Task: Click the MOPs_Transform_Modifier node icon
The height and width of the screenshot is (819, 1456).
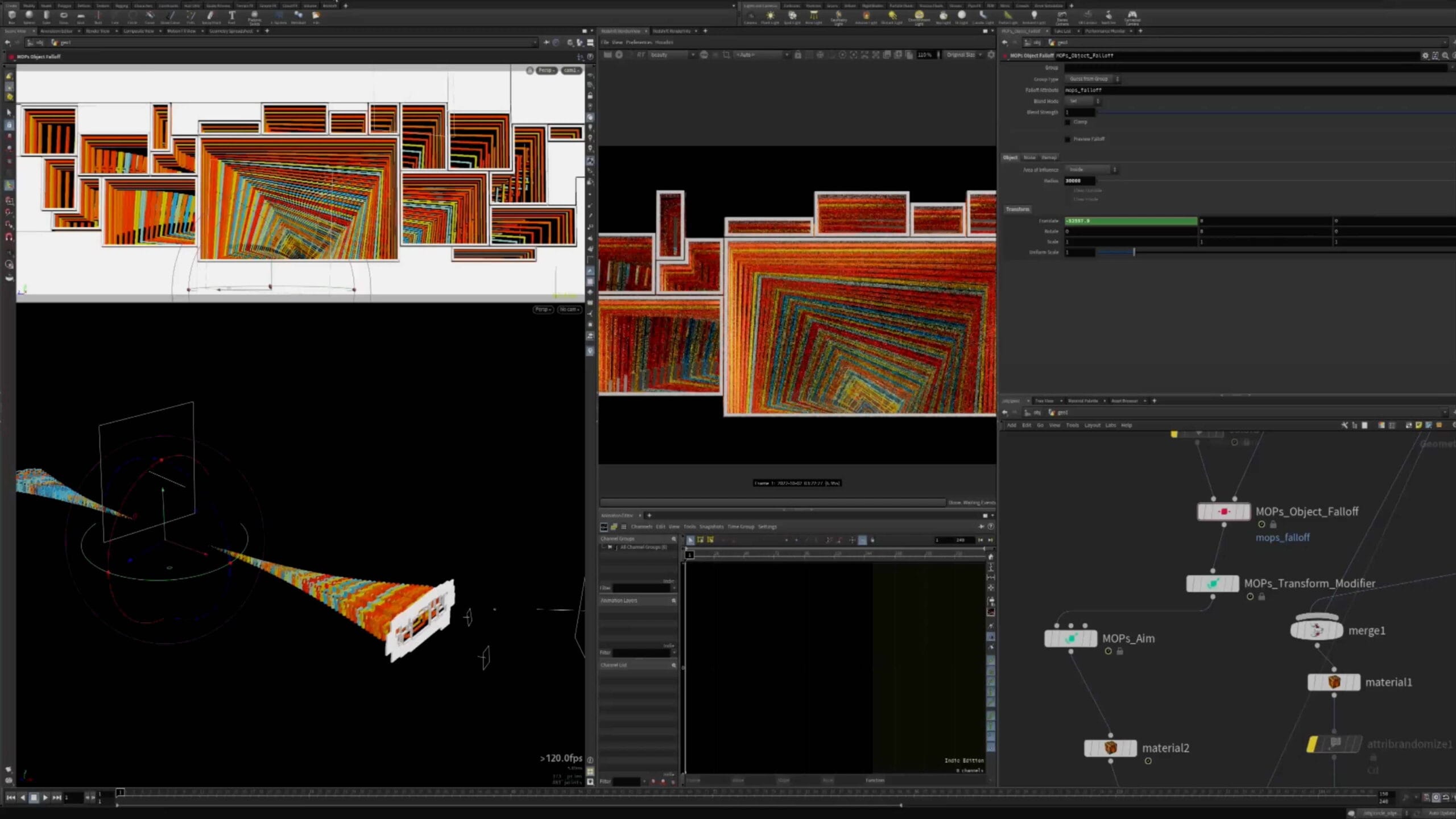Action: (1212, 584)
